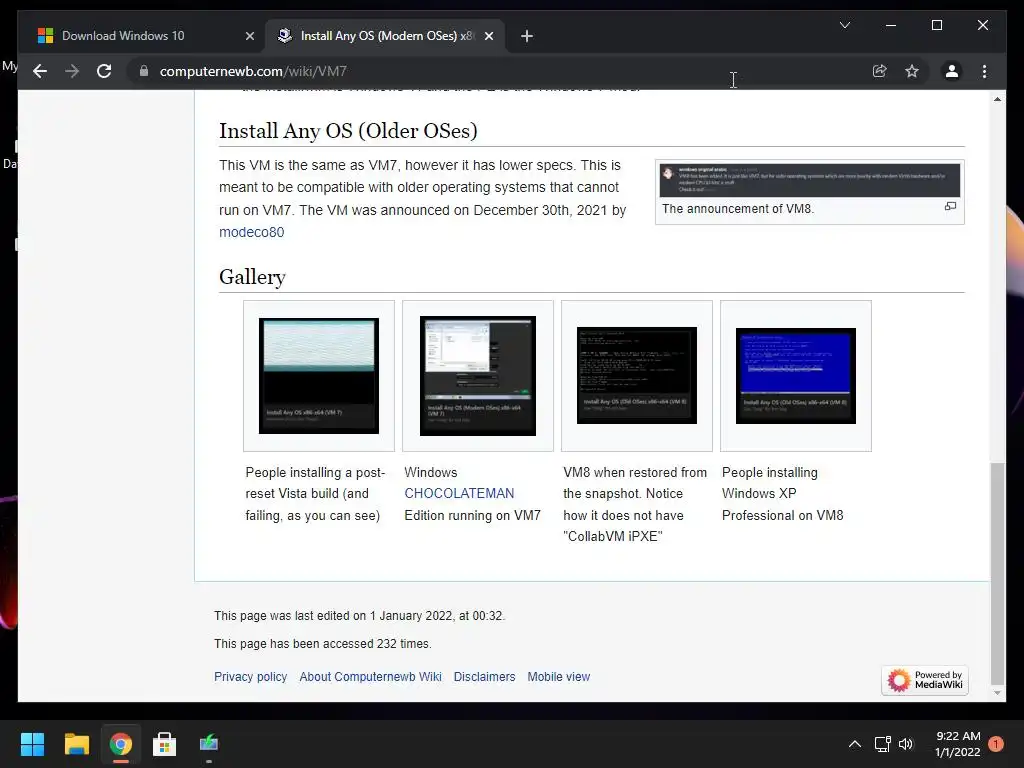
Task: Reload the page with the refresh icon
Action: (x=104, y=71)
